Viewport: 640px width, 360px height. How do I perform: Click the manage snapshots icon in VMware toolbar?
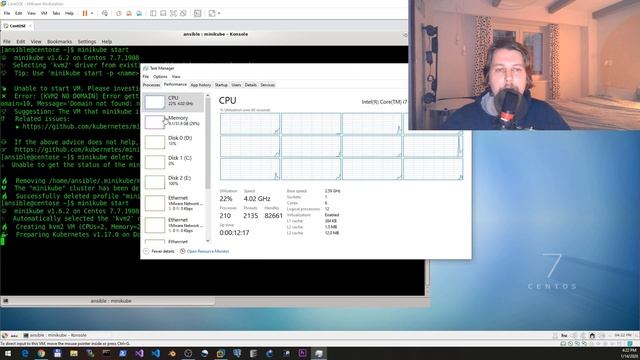tap(139, 13)
